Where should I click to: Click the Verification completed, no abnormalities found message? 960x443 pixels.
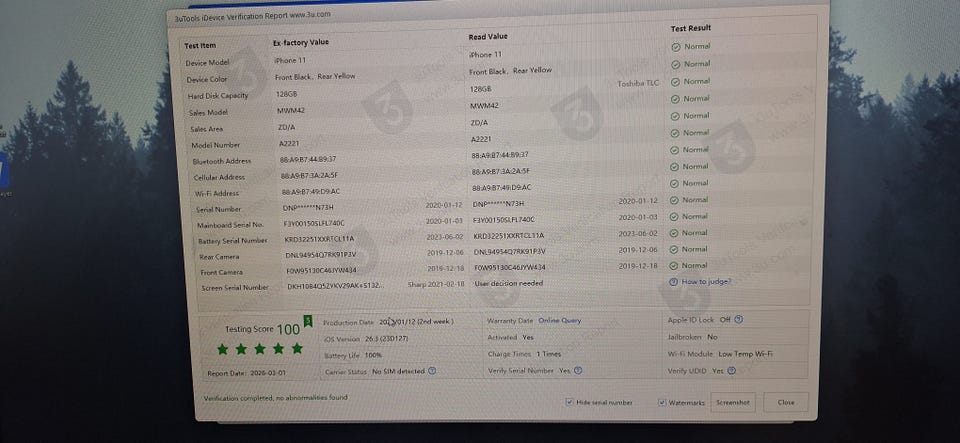pyautogui.click(x=276, y=398)
